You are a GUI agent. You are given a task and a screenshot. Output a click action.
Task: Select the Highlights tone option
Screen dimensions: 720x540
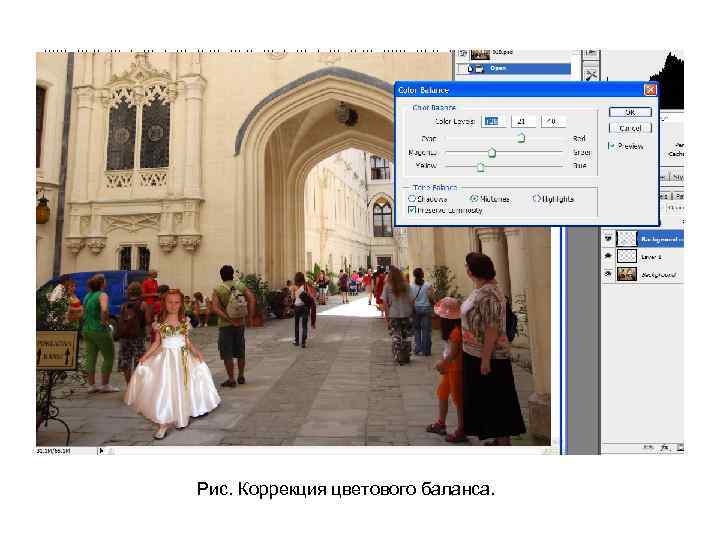tap(536, 199)
